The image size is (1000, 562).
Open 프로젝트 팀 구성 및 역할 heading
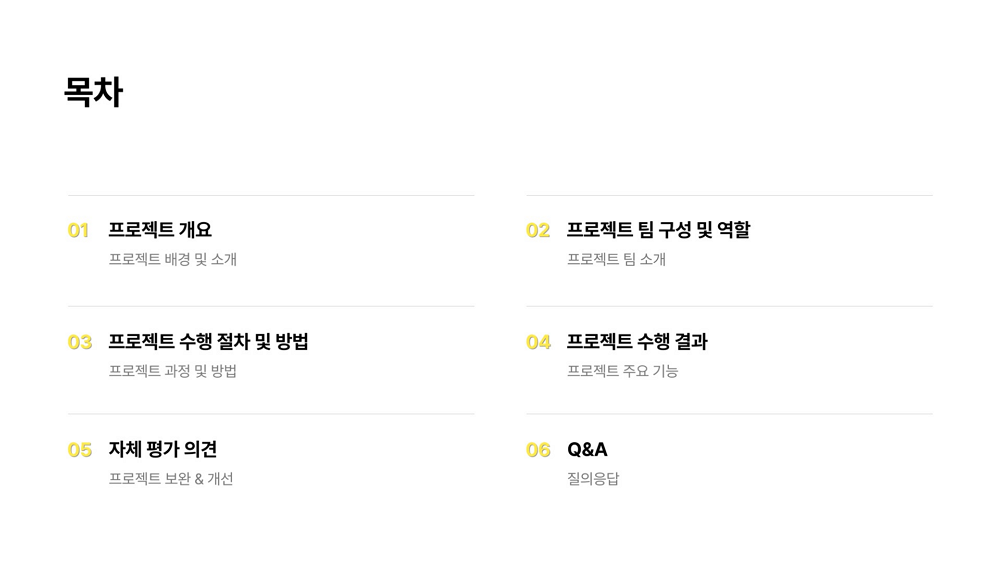coord(659,230)
